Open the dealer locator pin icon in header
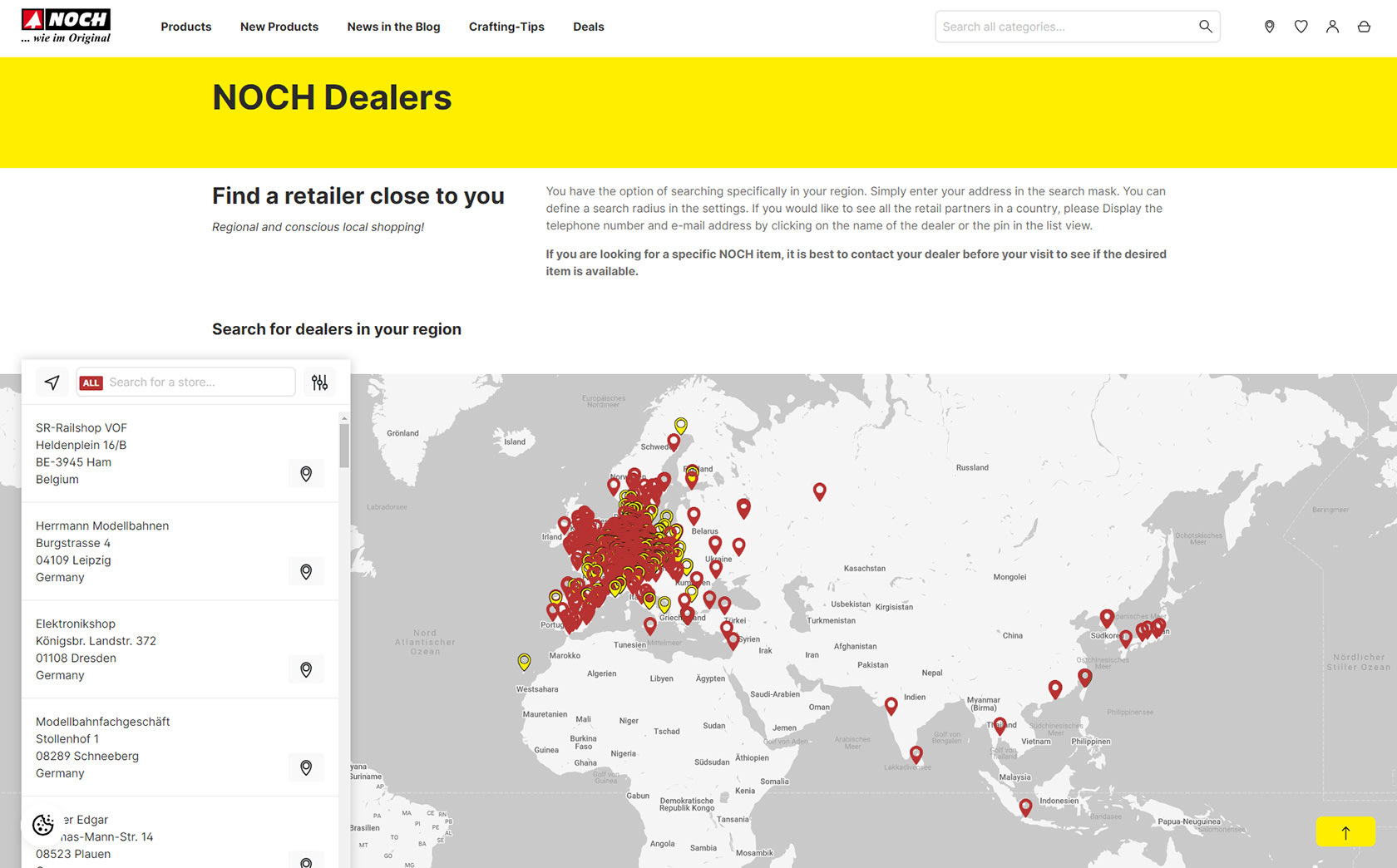Image resolution: width=1397 pixels, height=868 pixels. tap(1269, 27)
